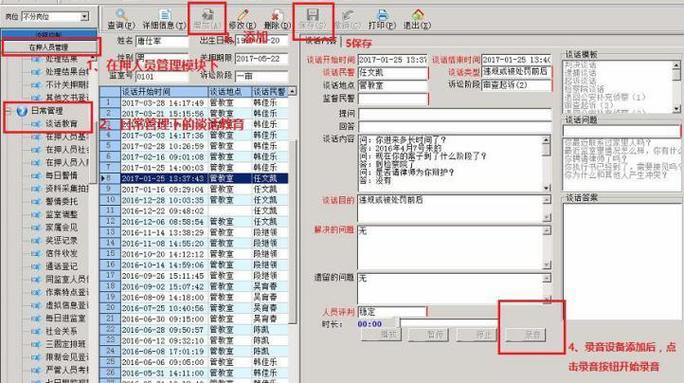Select row 2016-10-14 14:59:06 in the table
Image resolution: width=684 pixels, height=383 pixels.
[194, 264]
